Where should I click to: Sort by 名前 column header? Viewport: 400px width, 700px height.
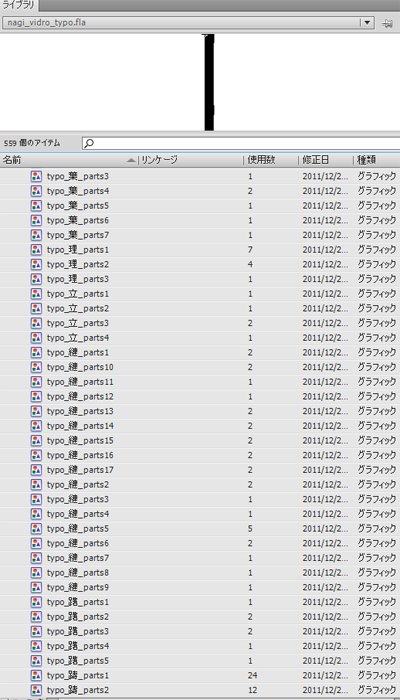(12, 160)
